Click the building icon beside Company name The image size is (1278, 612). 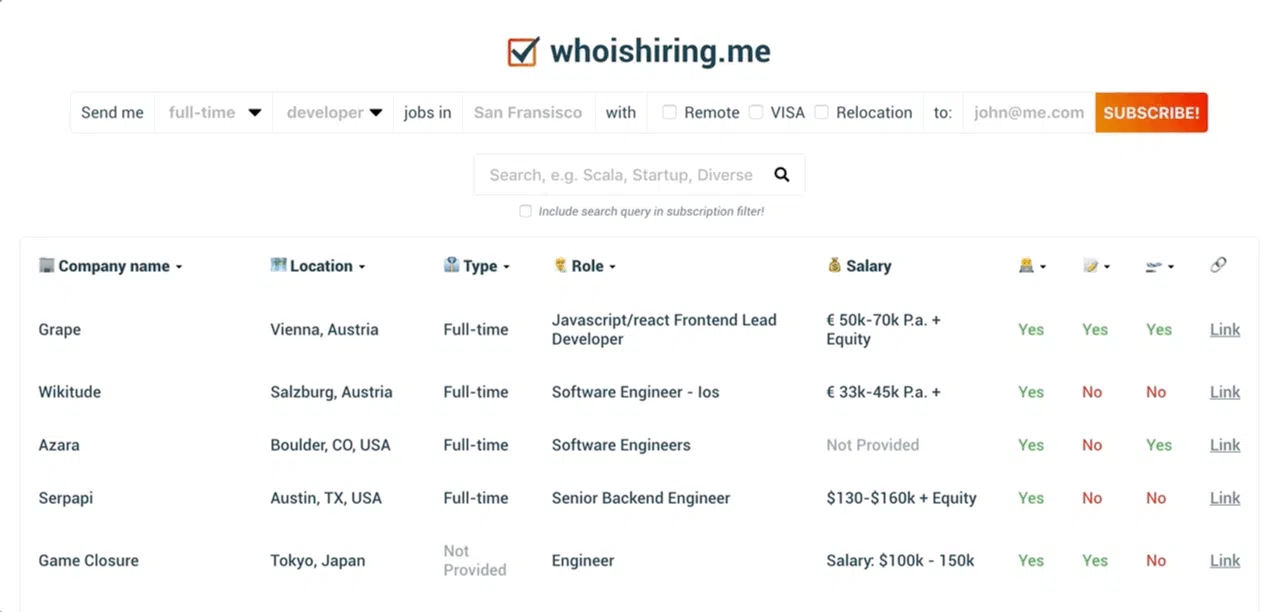coord(46,265)
